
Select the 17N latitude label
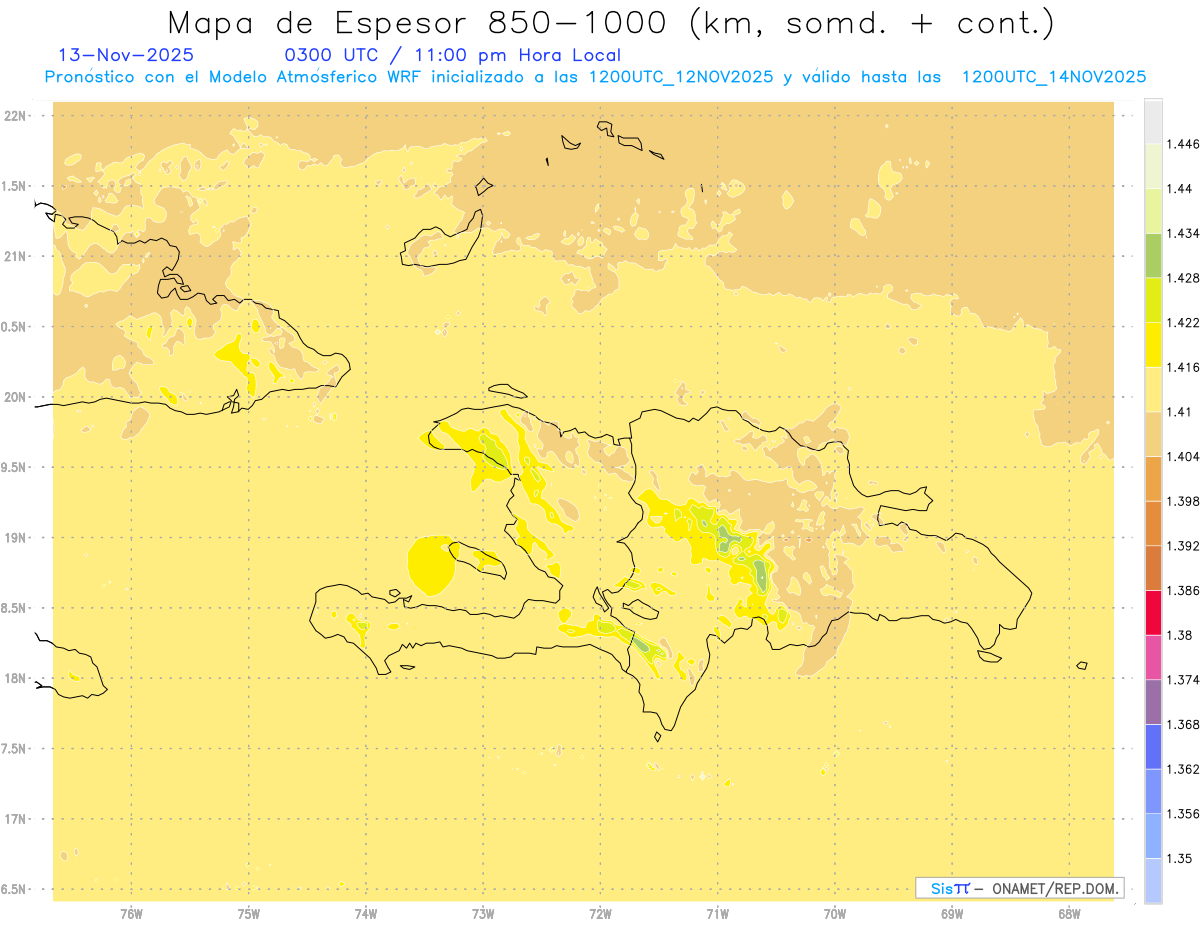[x=15, y=819]
